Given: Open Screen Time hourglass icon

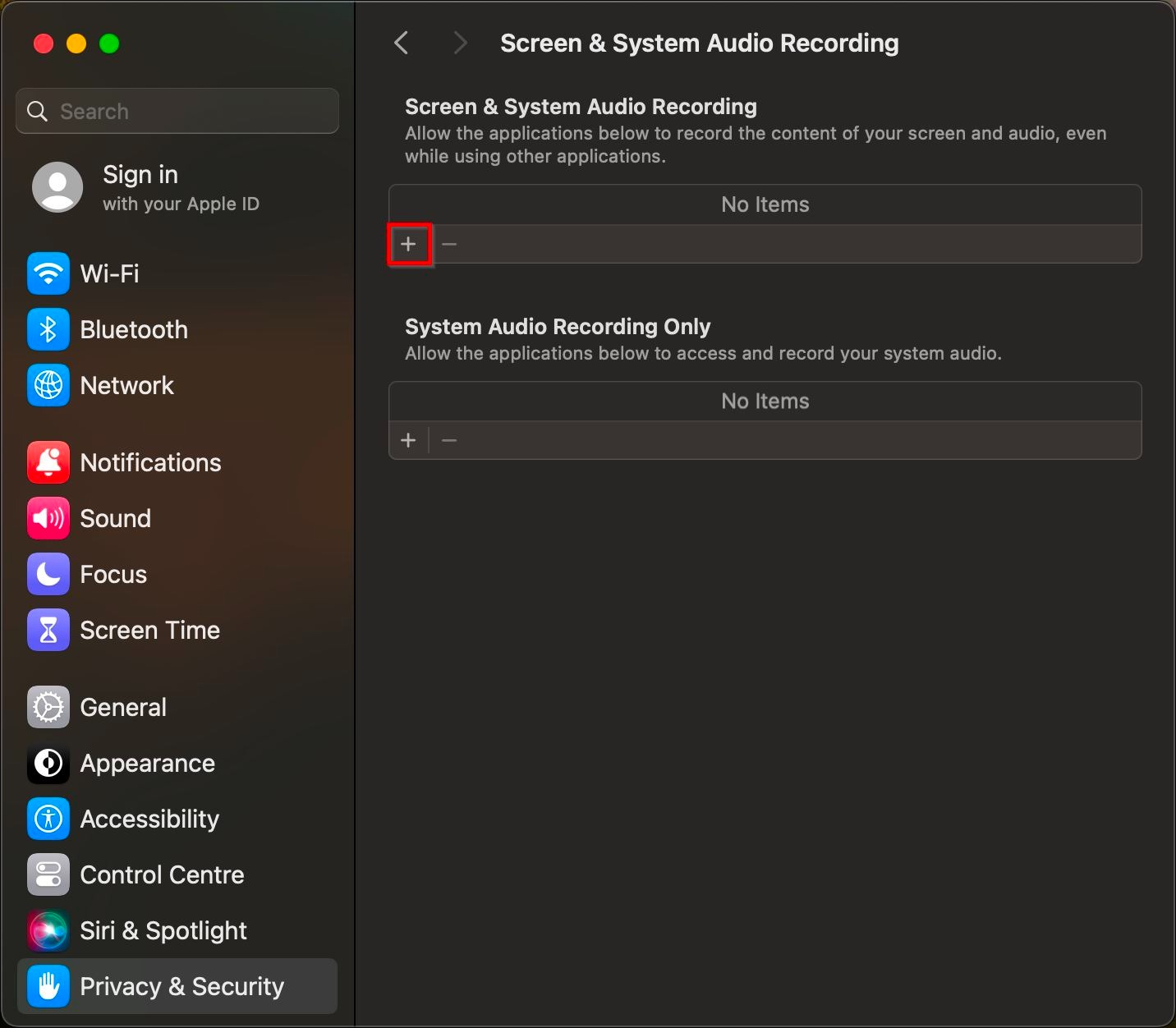Looking at the screenshot, I should click(x=48, y=630).
